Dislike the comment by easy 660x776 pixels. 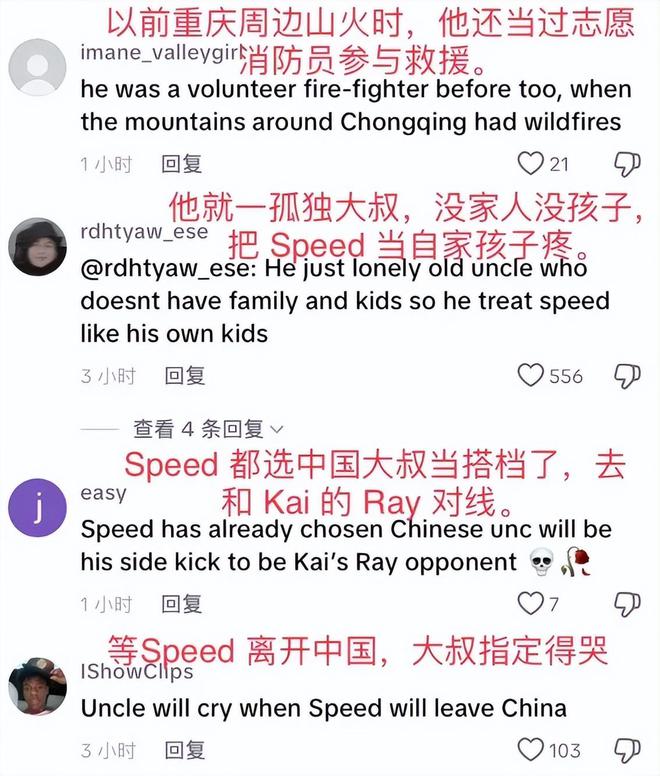(x=627, y=604)
